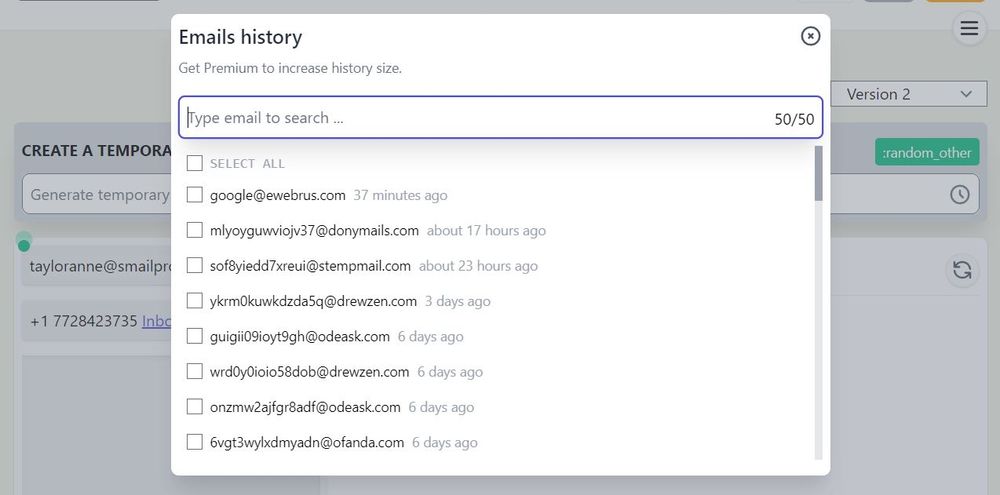
Task: Tick checkbox for google@ewebrus.com
Action: tap(195, 195)
